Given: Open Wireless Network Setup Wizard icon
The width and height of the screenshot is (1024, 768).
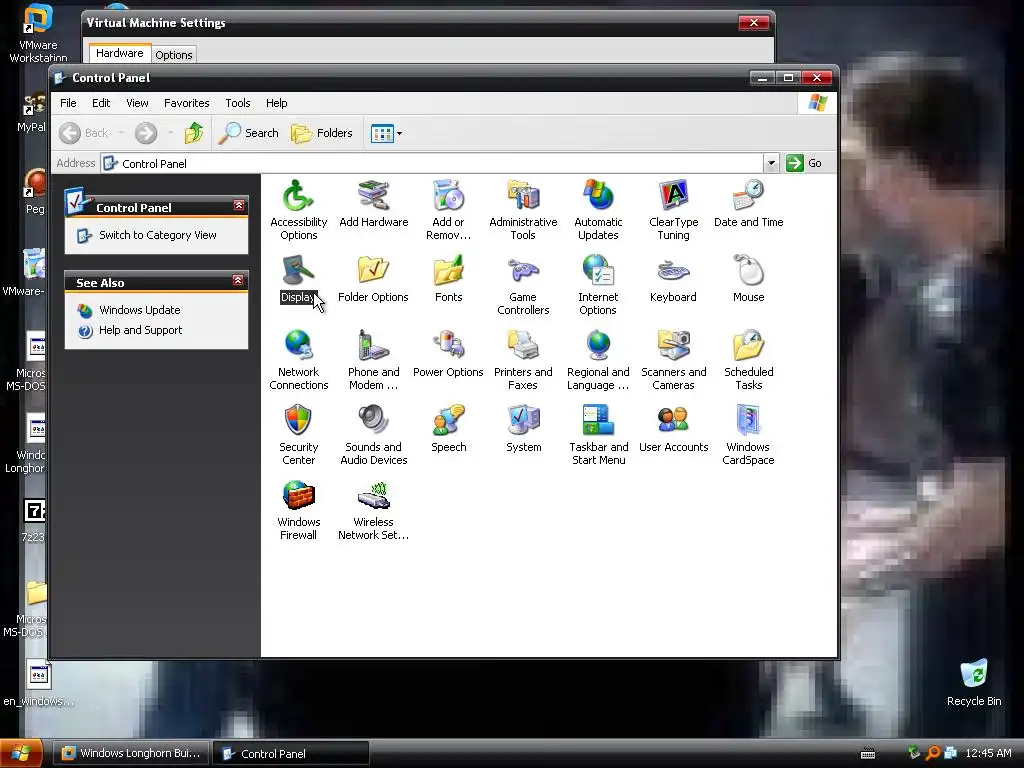Looking at the screenshot, I should [x=374, y=510].
